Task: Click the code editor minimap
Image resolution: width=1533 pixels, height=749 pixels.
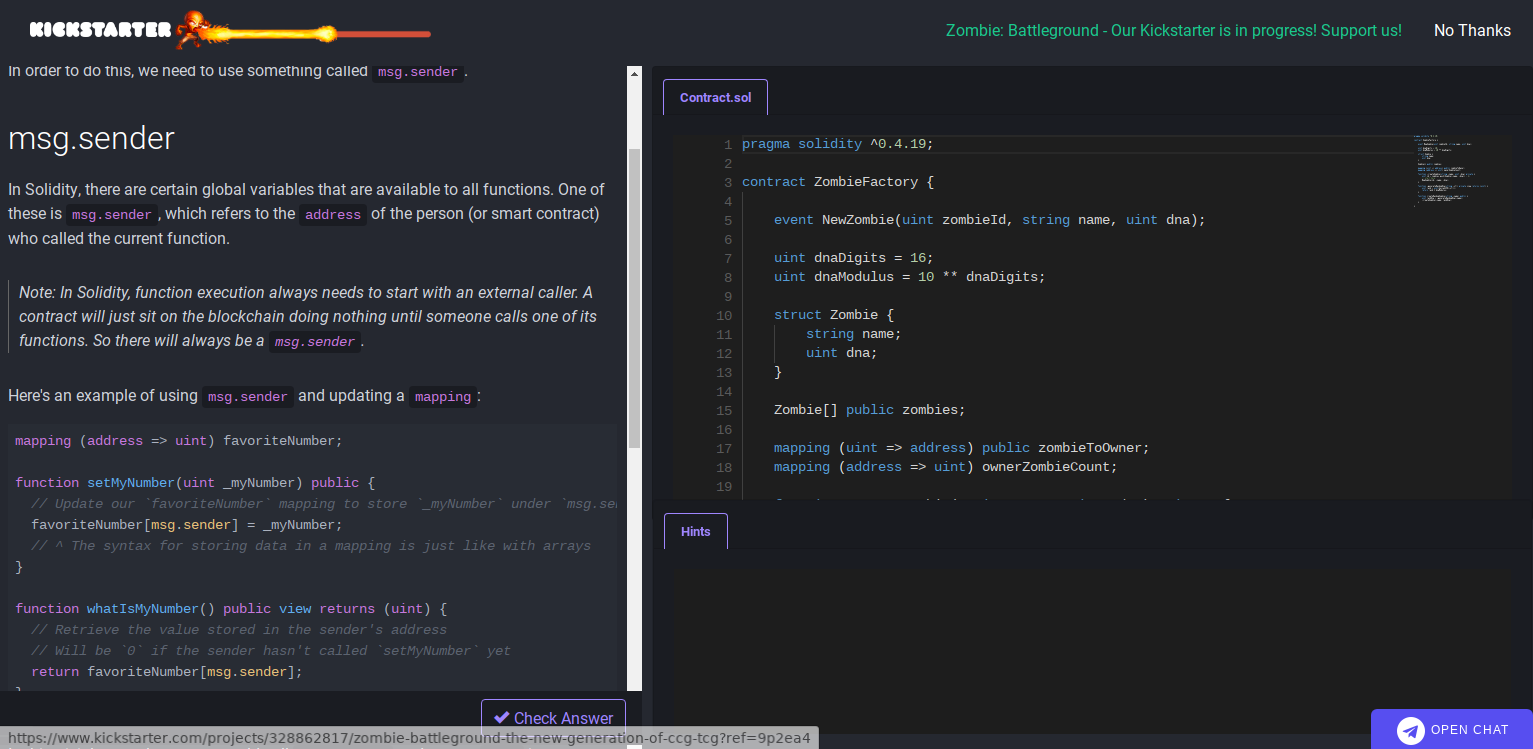Action: tap(1451, 170)
